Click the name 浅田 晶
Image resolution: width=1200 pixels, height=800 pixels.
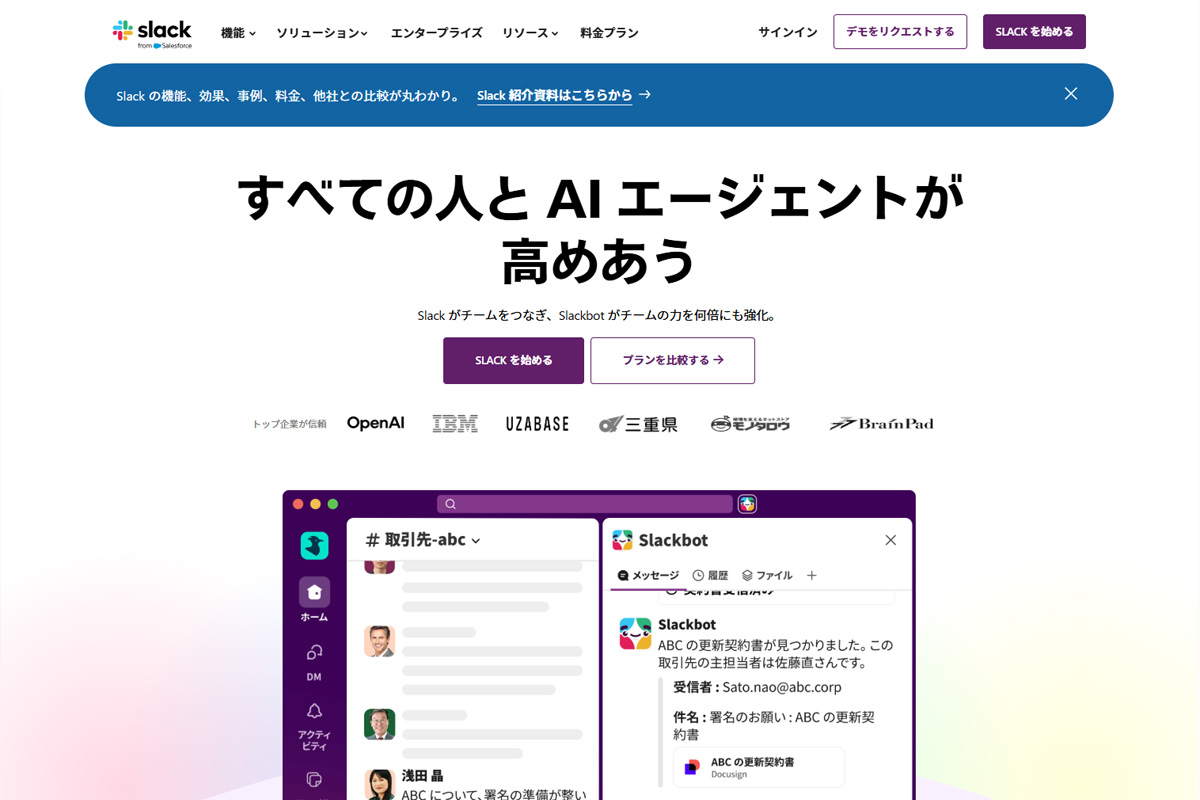(x=422, y=775)
